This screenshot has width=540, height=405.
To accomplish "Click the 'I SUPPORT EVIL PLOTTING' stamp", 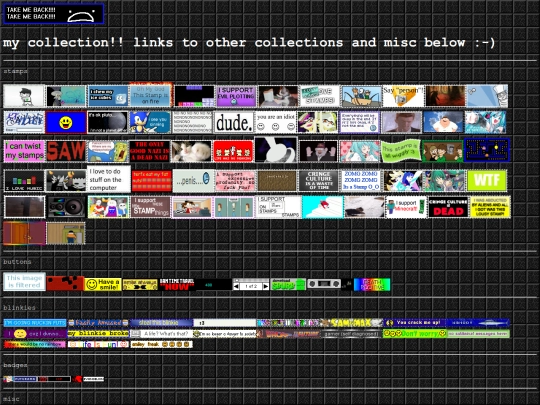I will tap(236, 96).
